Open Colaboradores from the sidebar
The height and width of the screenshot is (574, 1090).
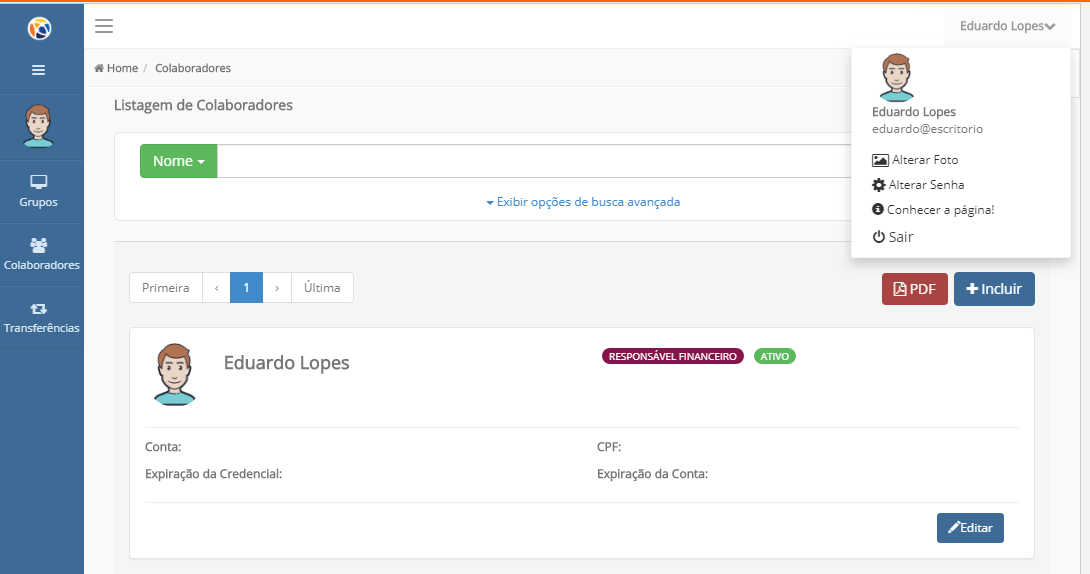pyautogui.click(x=41, y=254)
